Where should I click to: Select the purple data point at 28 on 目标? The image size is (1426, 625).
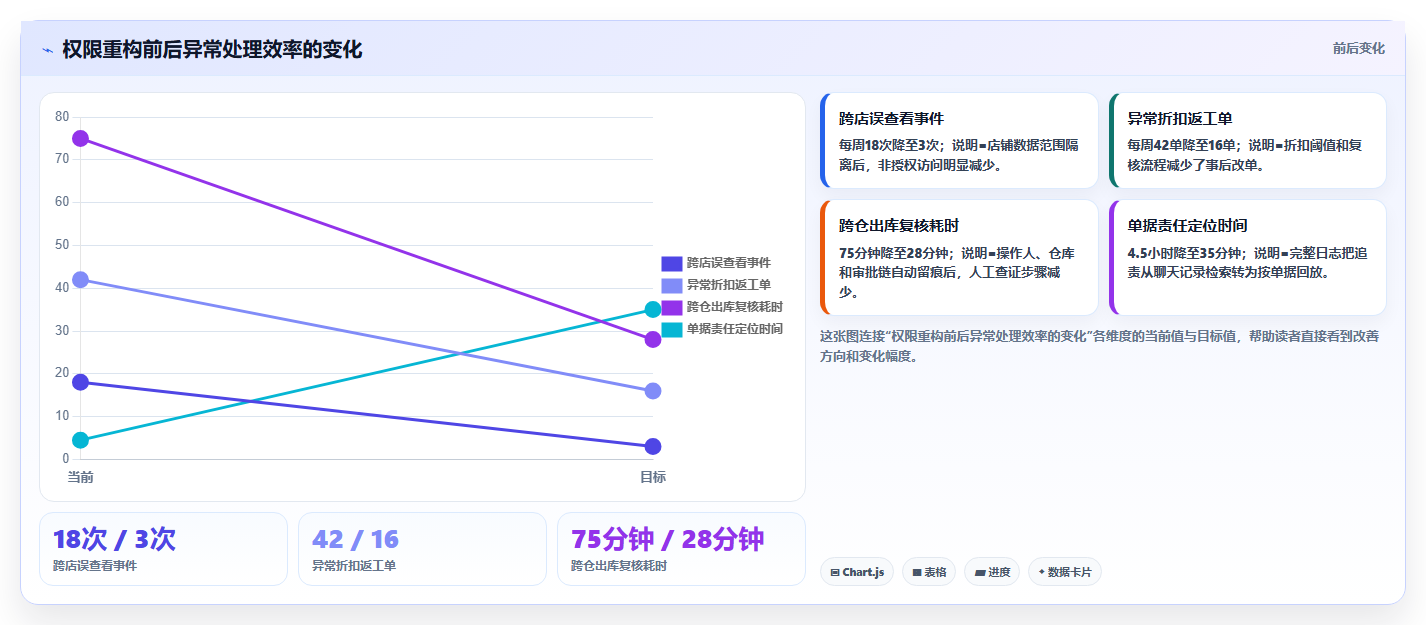pos(653,339)
